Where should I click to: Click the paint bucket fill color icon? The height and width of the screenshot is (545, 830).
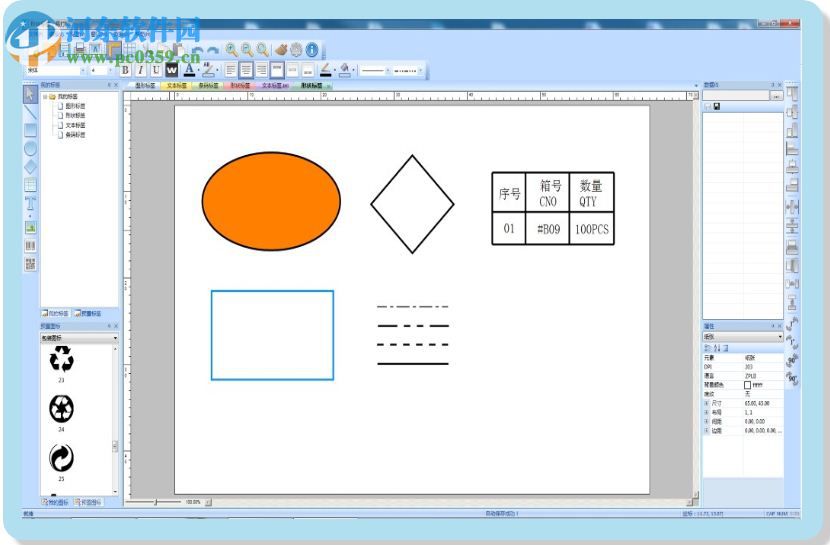coord(345,69)
